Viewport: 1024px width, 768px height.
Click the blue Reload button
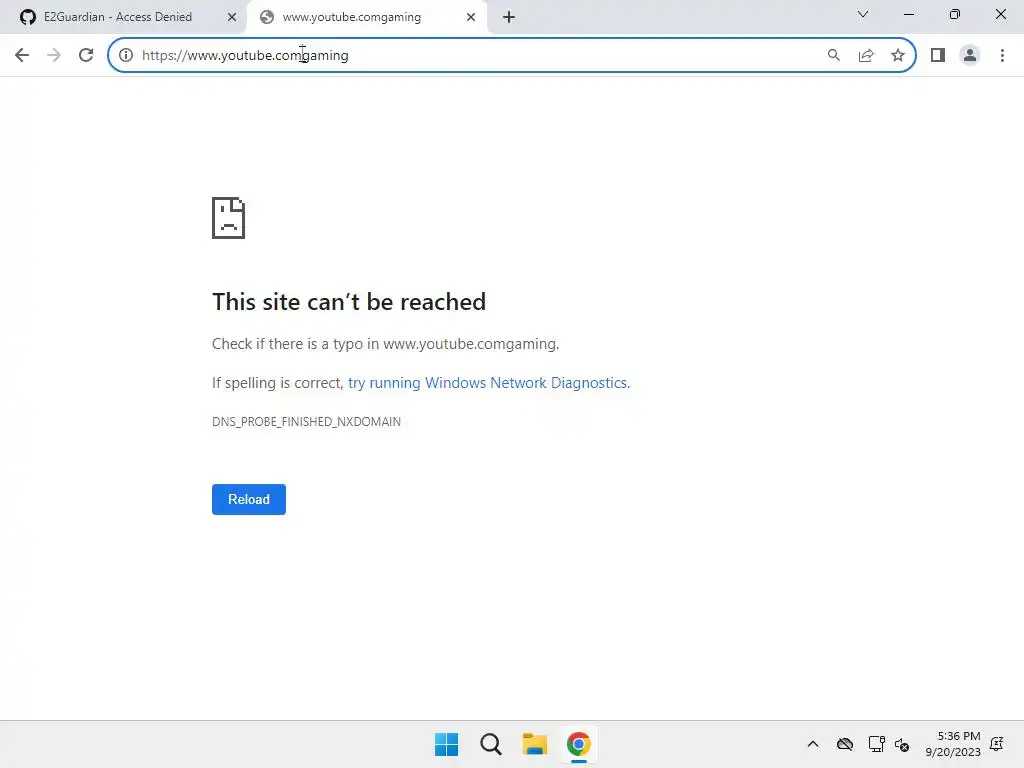(249, 500)
